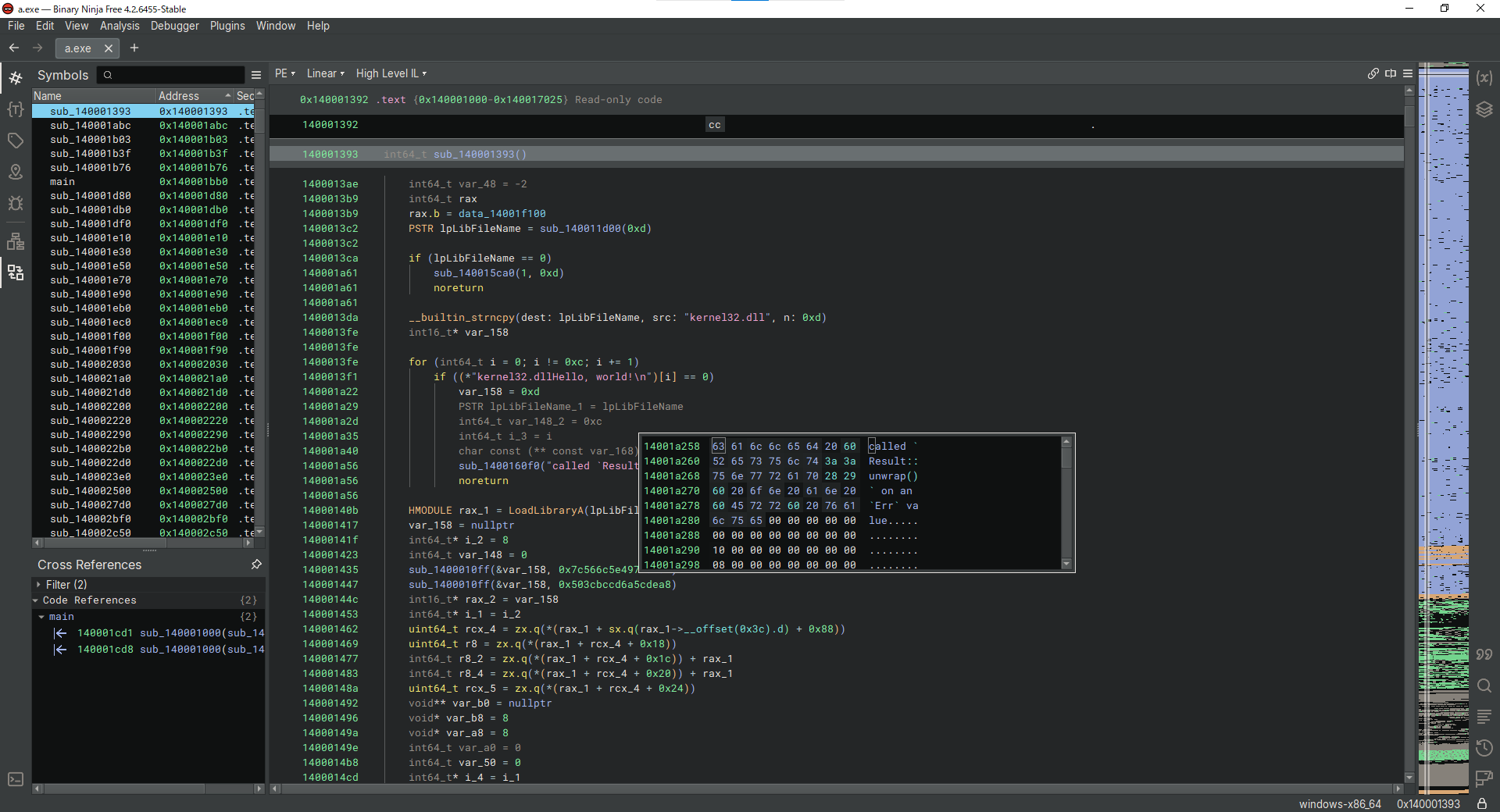Follow the data_14001f100 reference
Viewport: 1500px width, 812px height.
[x=502, y=214]
